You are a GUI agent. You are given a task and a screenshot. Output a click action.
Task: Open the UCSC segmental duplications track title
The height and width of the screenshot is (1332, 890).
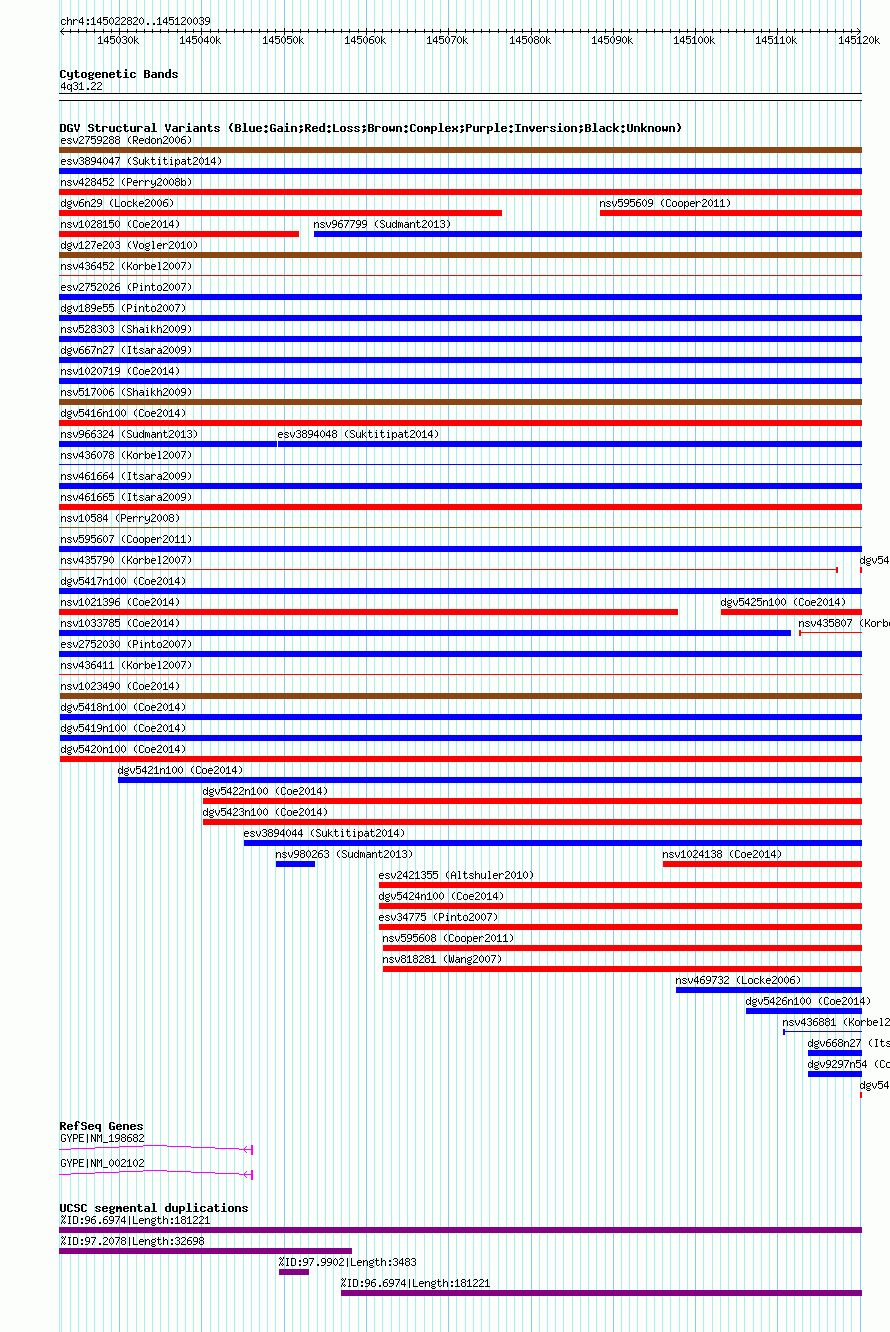pos(154,1208)
